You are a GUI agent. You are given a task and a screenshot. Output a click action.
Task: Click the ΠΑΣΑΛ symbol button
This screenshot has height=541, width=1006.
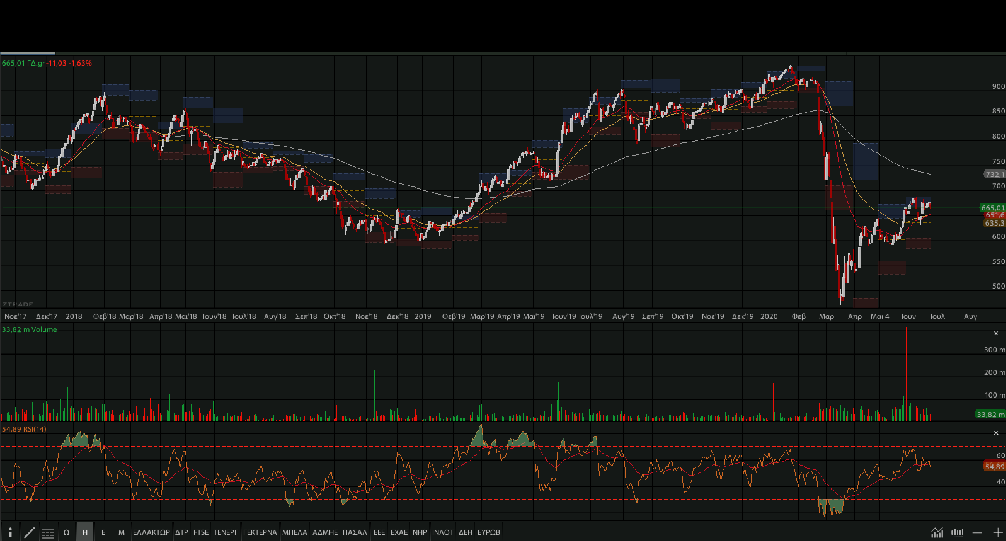pyautogui.click(x=354, y=532)
